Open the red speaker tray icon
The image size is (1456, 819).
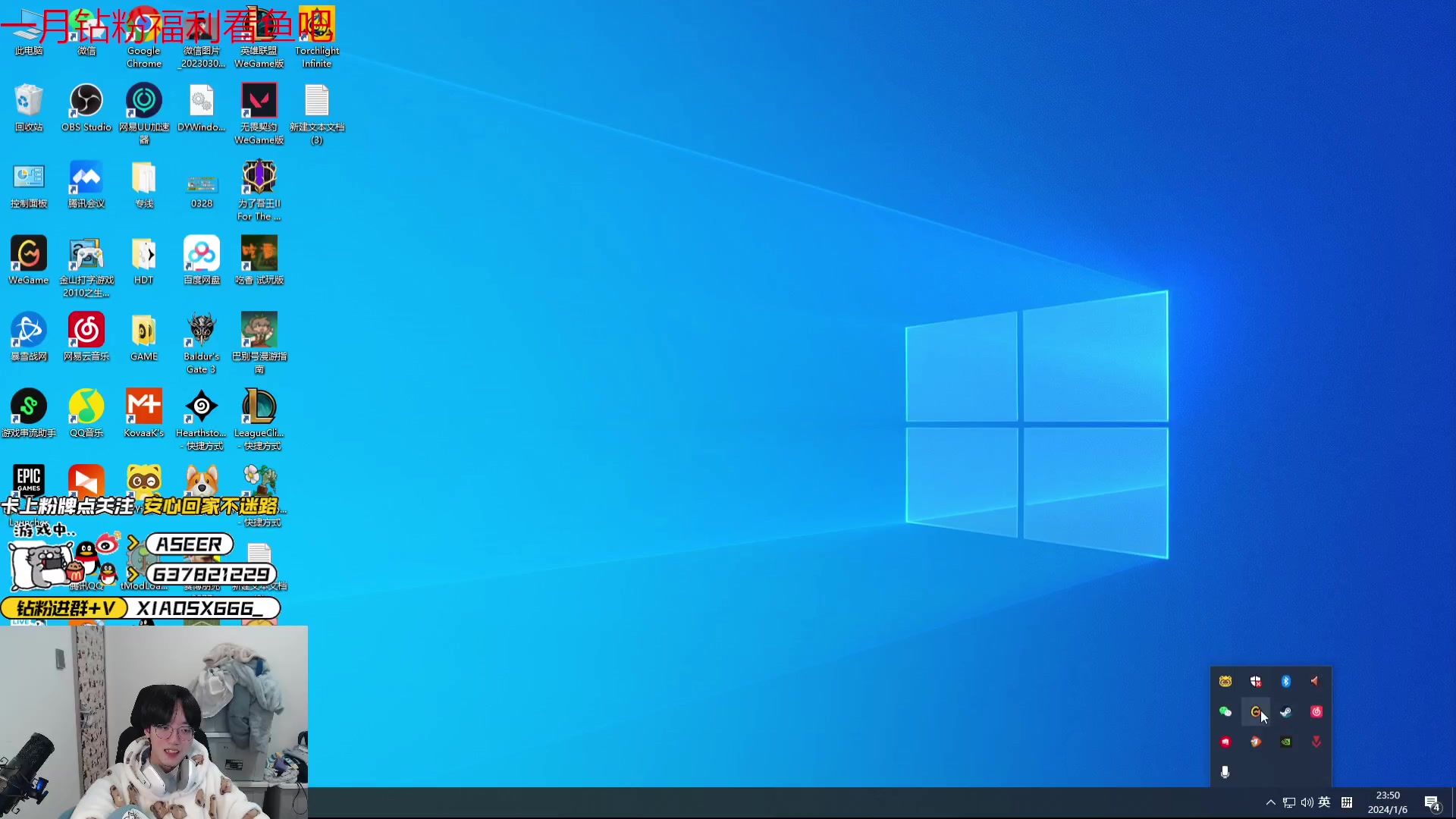point(1316,681)
